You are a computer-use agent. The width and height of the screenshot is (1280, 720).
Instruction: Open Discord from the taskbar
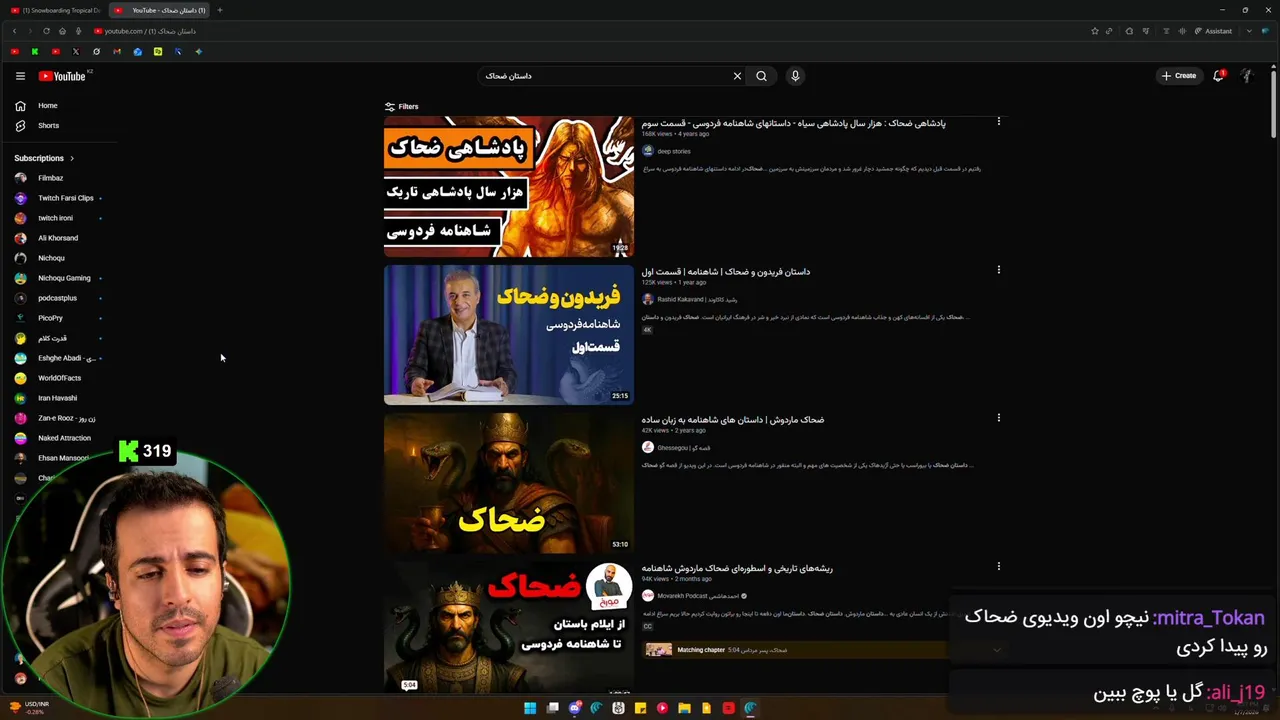click(x=574, y=708)
